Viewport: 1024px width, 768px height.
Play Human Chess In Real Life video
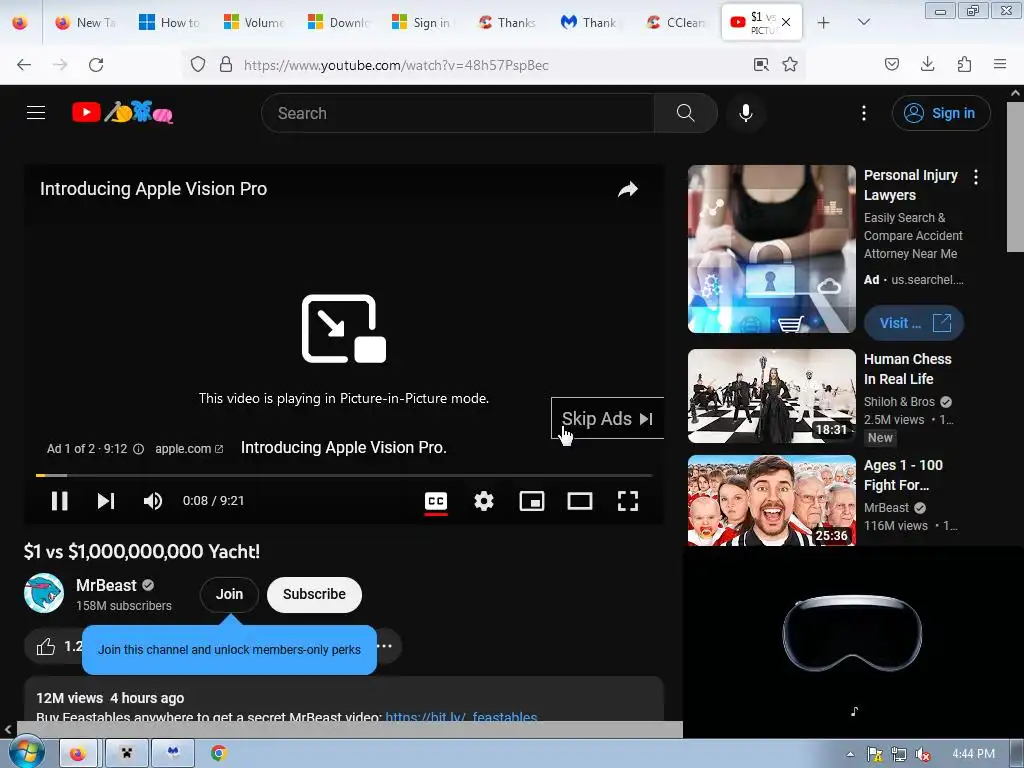771,396
